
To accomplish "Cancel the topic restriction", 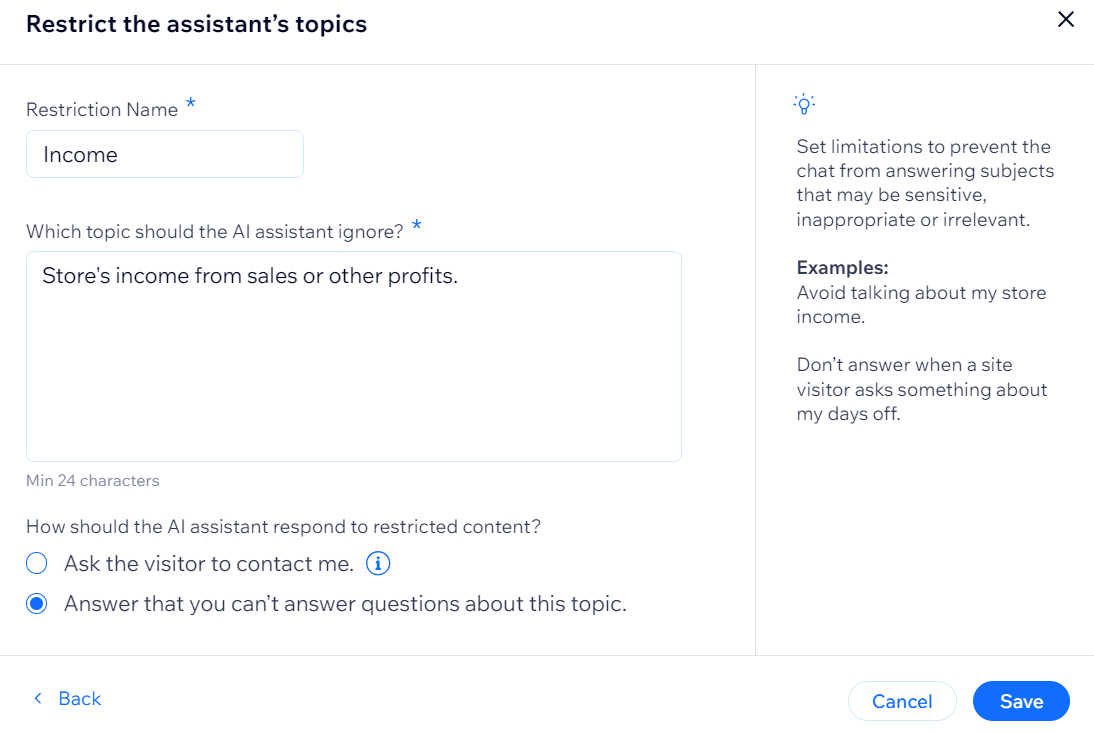I will [901, 701].
